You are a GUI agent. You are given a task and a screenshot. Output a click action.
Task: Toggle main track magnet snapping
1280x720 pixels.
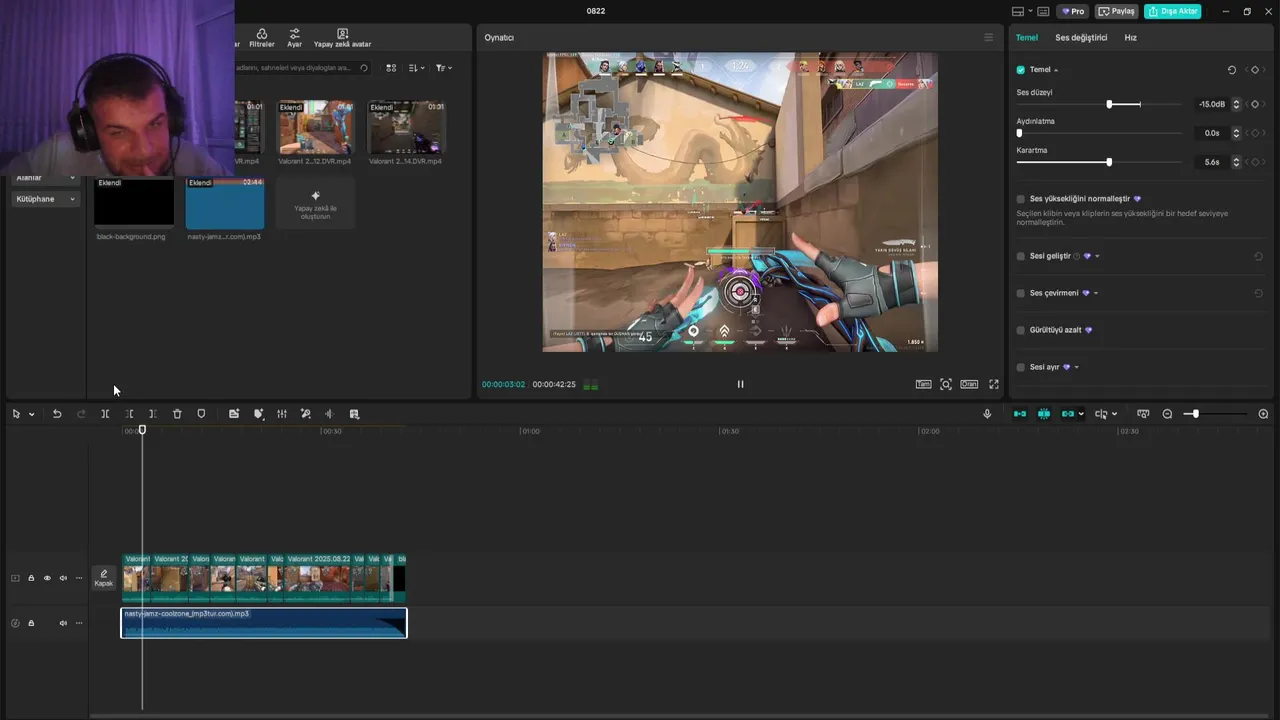1019,414
